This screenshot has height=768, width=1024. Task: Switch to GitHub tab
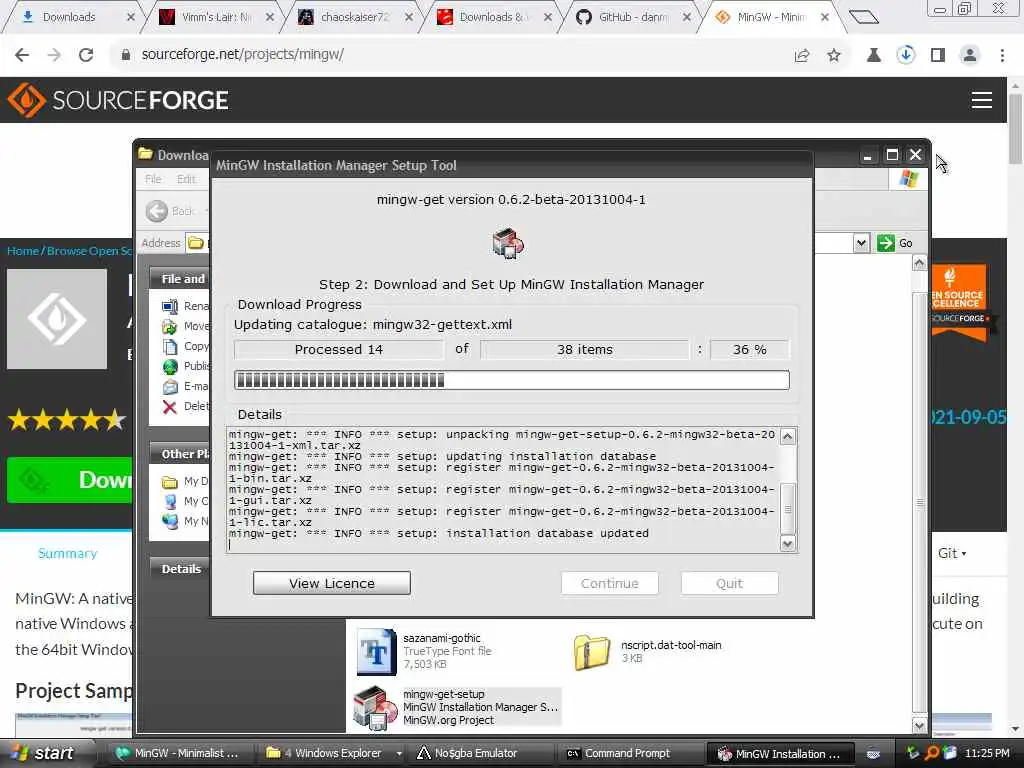pyautogui.click(x=632, y=17)
